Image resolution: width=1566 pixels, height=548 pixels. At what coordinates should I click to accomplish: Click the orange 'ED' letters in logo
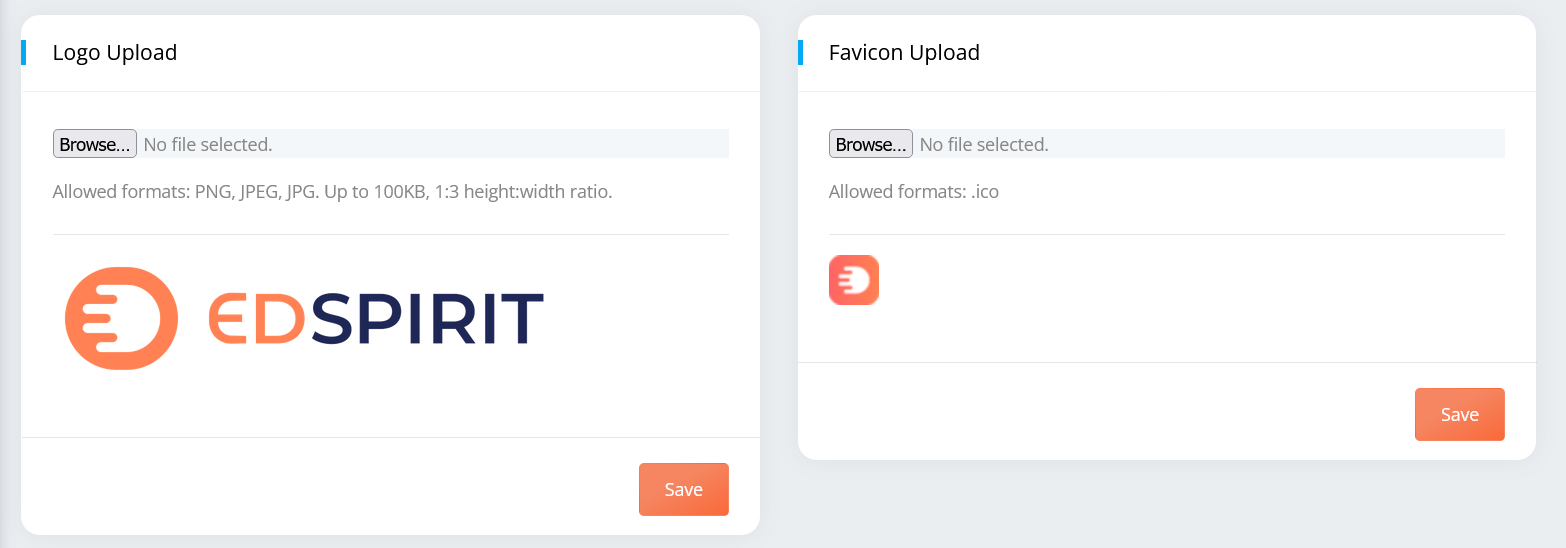(x=256, y=318)
